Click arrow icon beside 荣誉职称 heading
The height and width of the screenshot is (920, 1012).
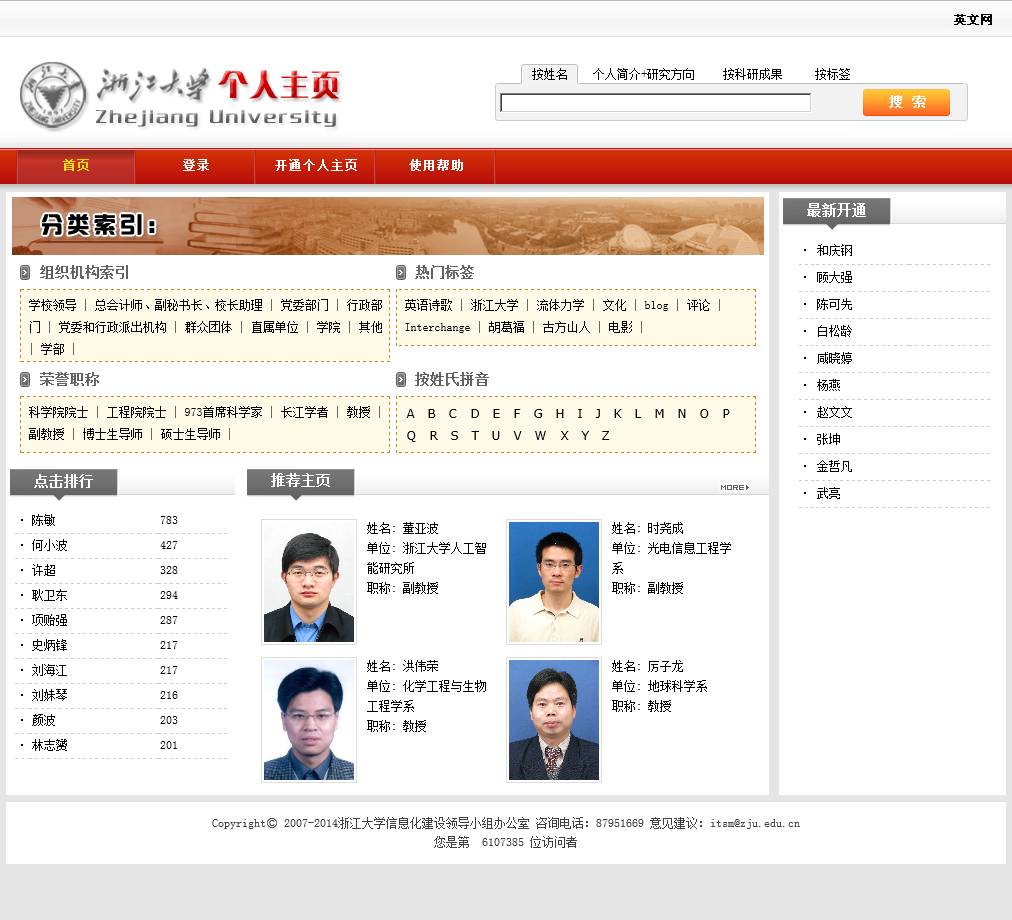point(25,380)
